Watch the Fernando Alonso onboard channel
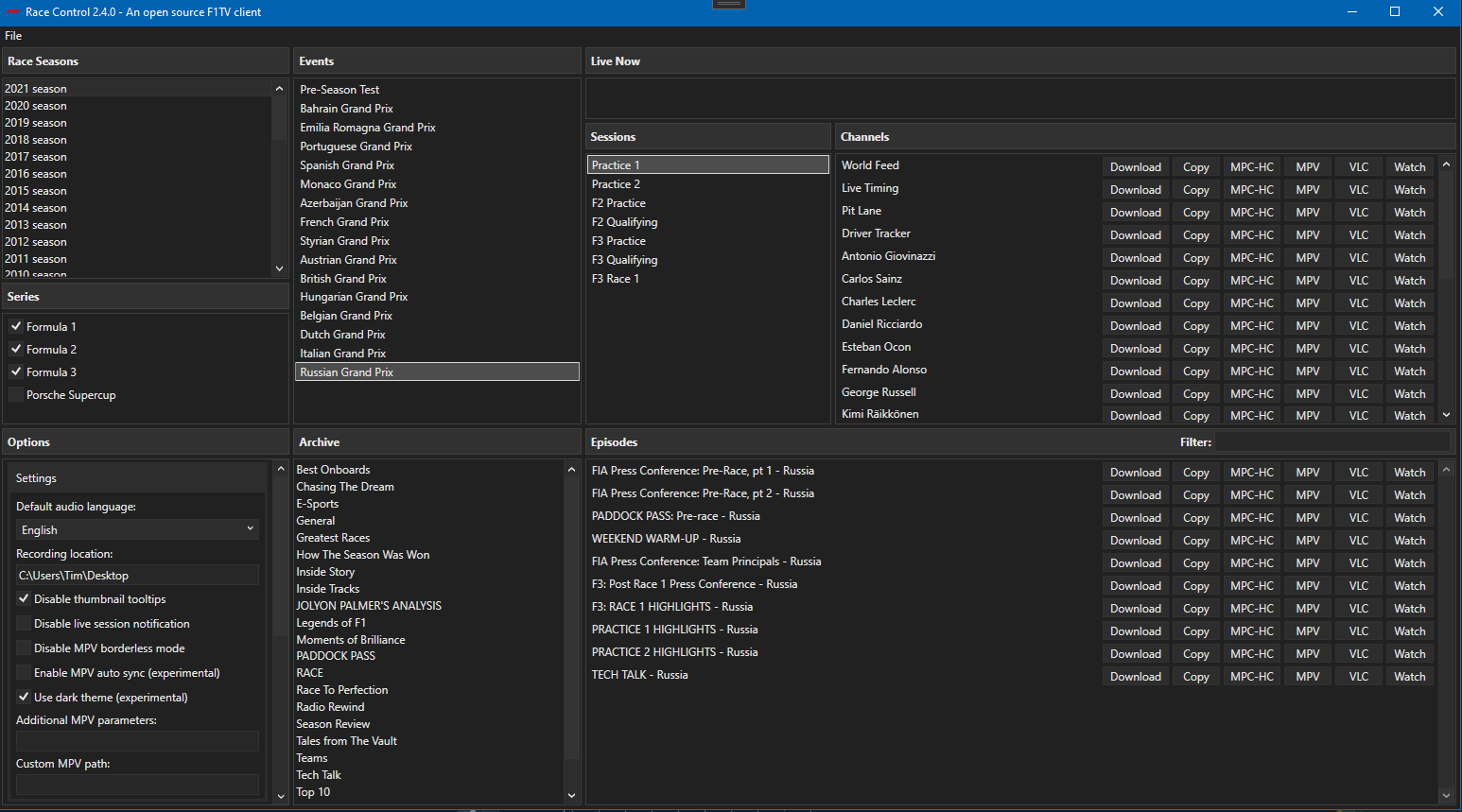The height and width of the screenshot is (812, 1462). [1410, 371]
